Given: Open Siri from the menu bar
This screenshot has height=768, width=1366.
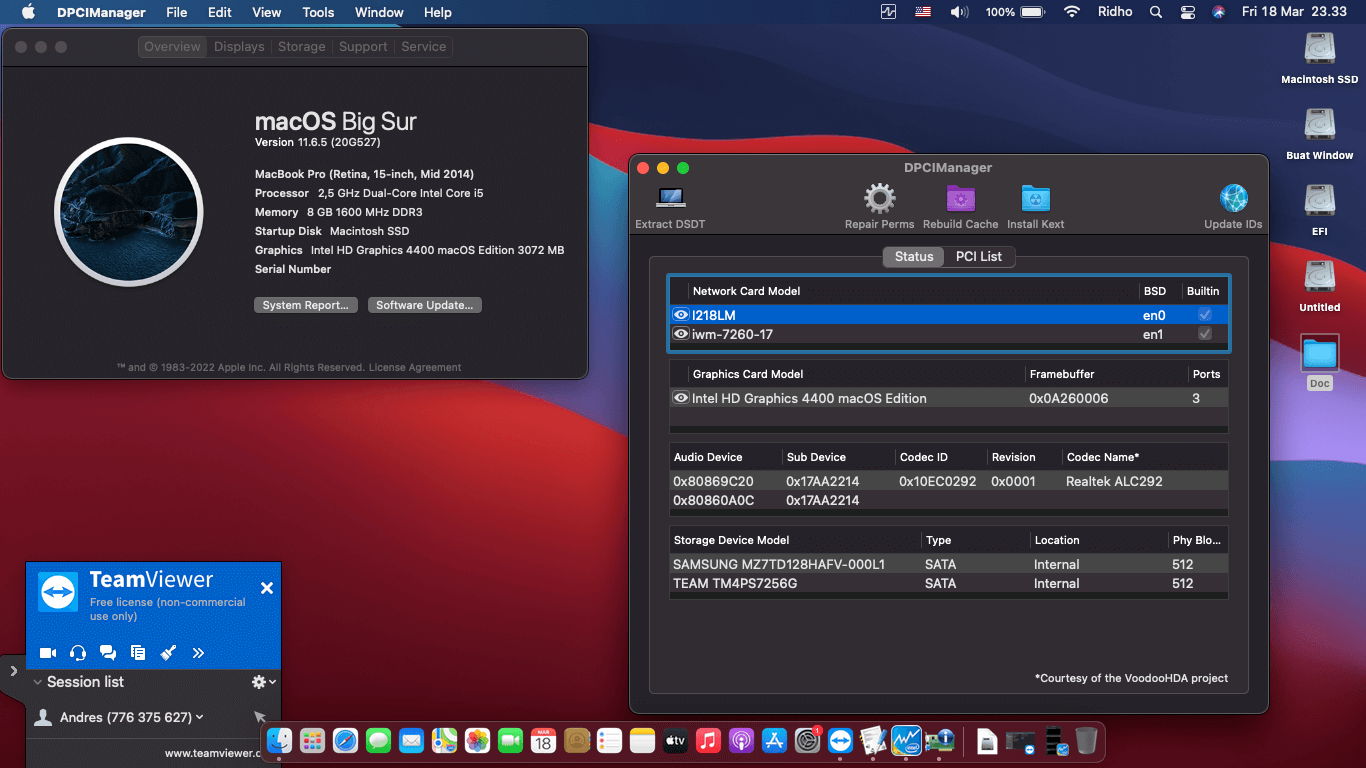Looking at the screenshot, I should (x=1218, y=12).
